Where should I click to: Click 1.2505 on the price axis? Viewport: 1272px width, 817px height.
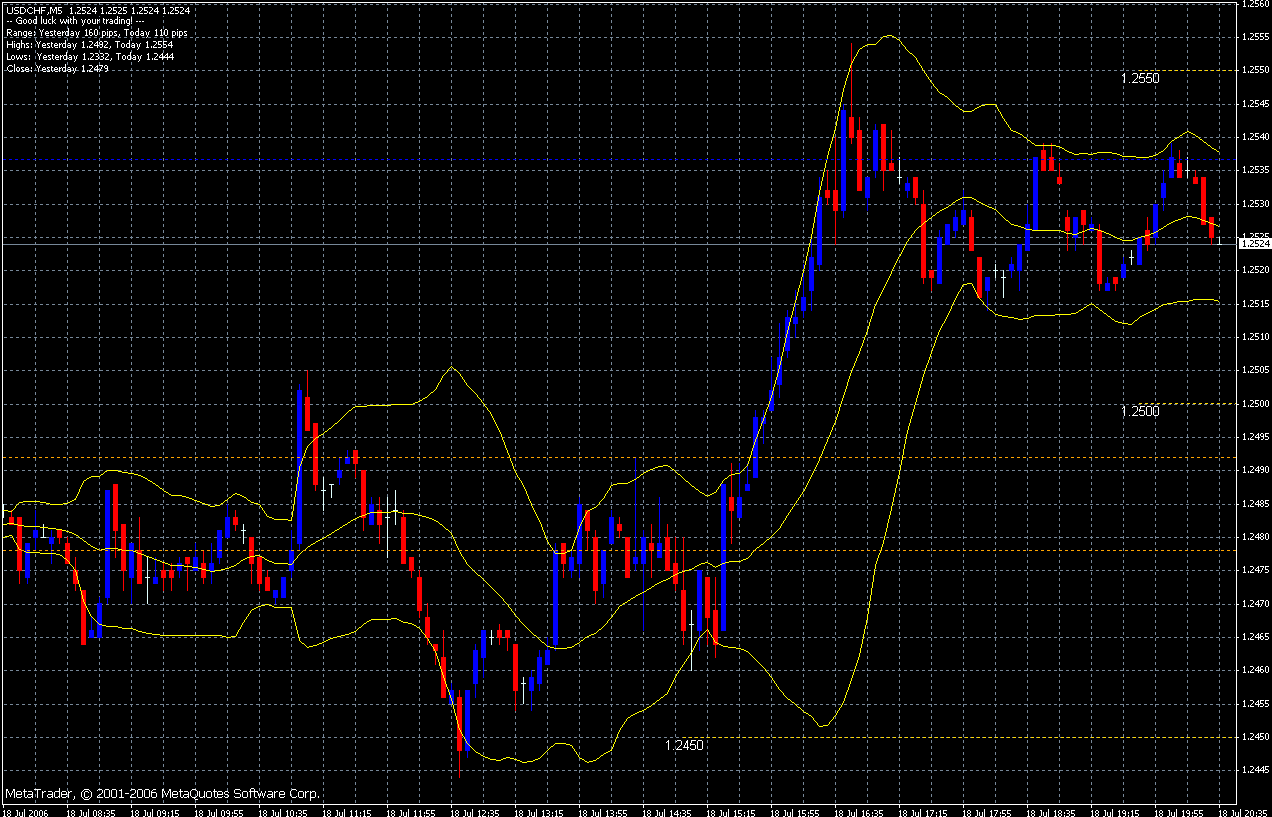tap(1256, 370)
